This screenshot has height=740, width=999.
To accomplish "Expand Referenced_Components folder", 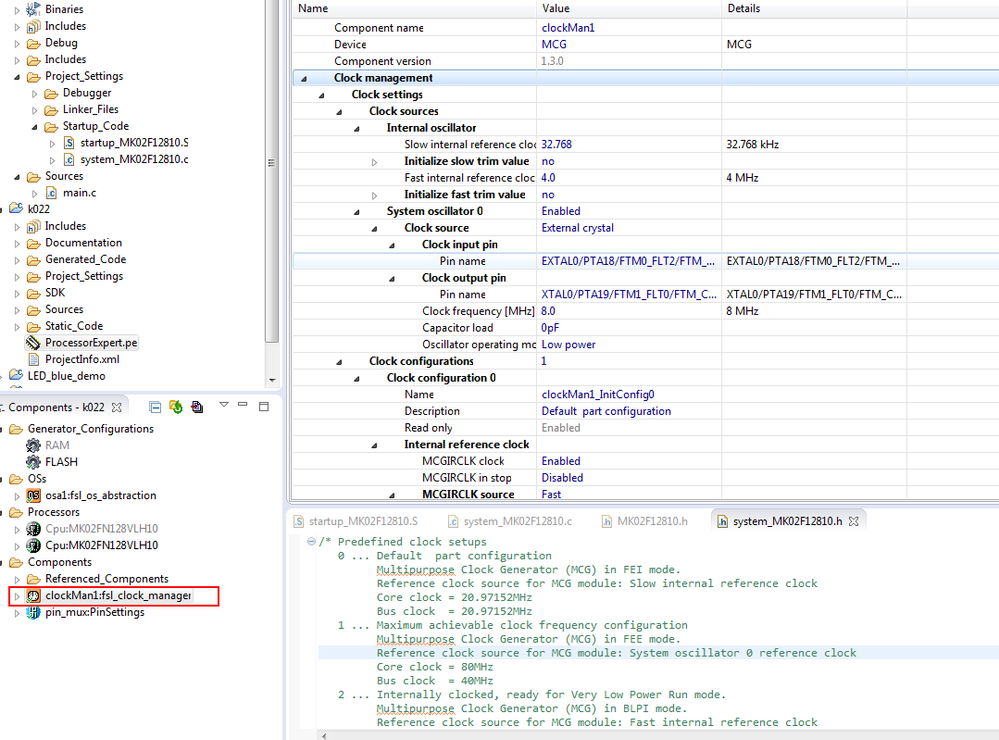I will [17, 579].
